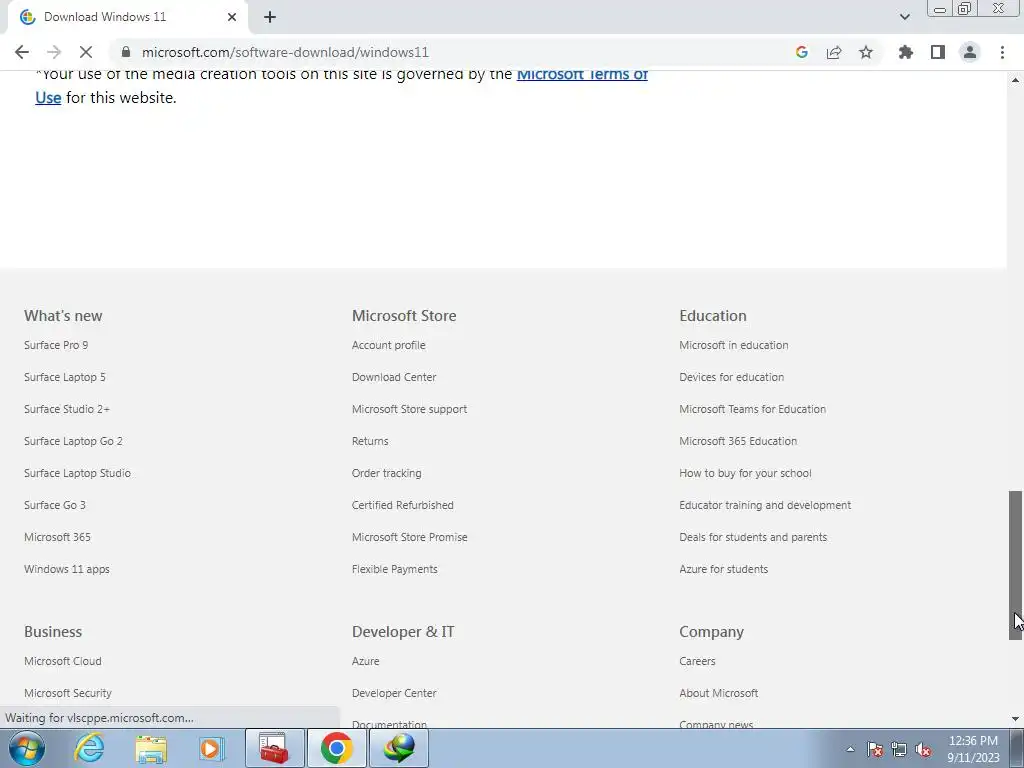1024x768 pixels.
Task: Close the Download Windows 11 tab
Action: click(232, 17)
